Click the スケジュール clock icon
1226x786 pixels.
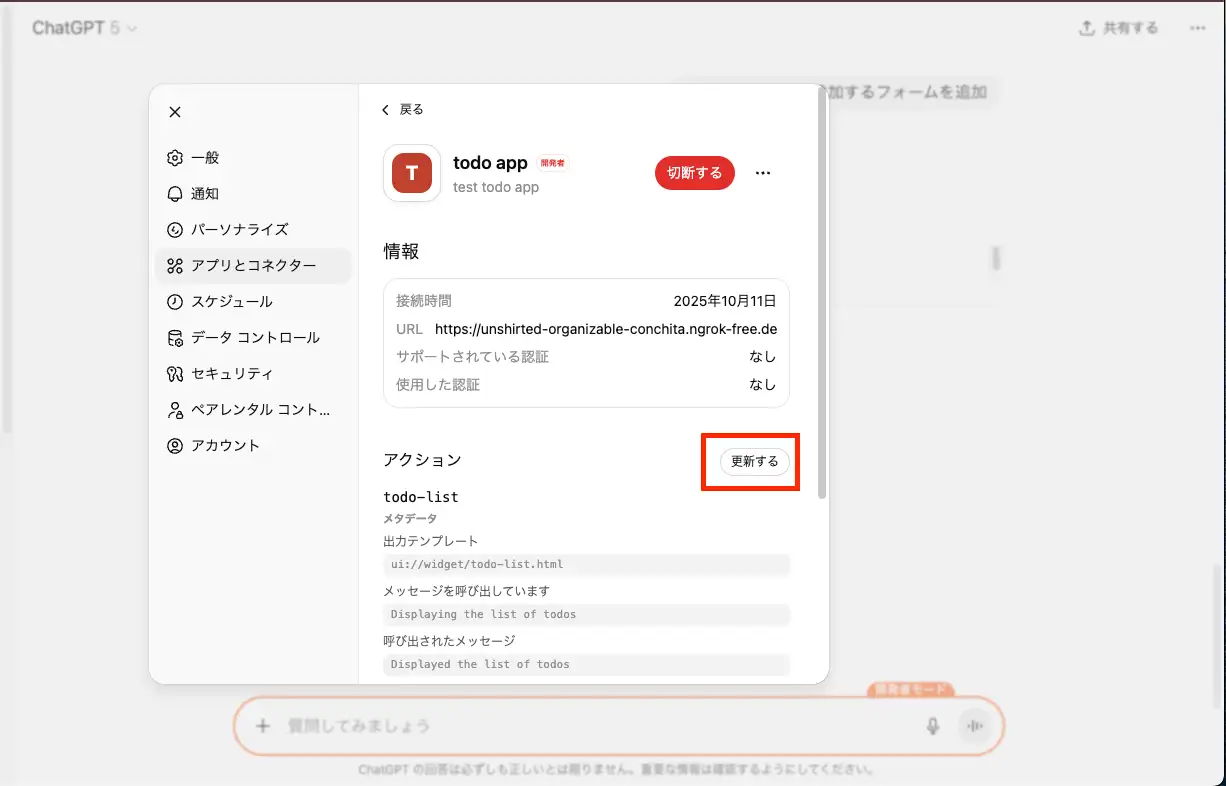coord(175,302)
